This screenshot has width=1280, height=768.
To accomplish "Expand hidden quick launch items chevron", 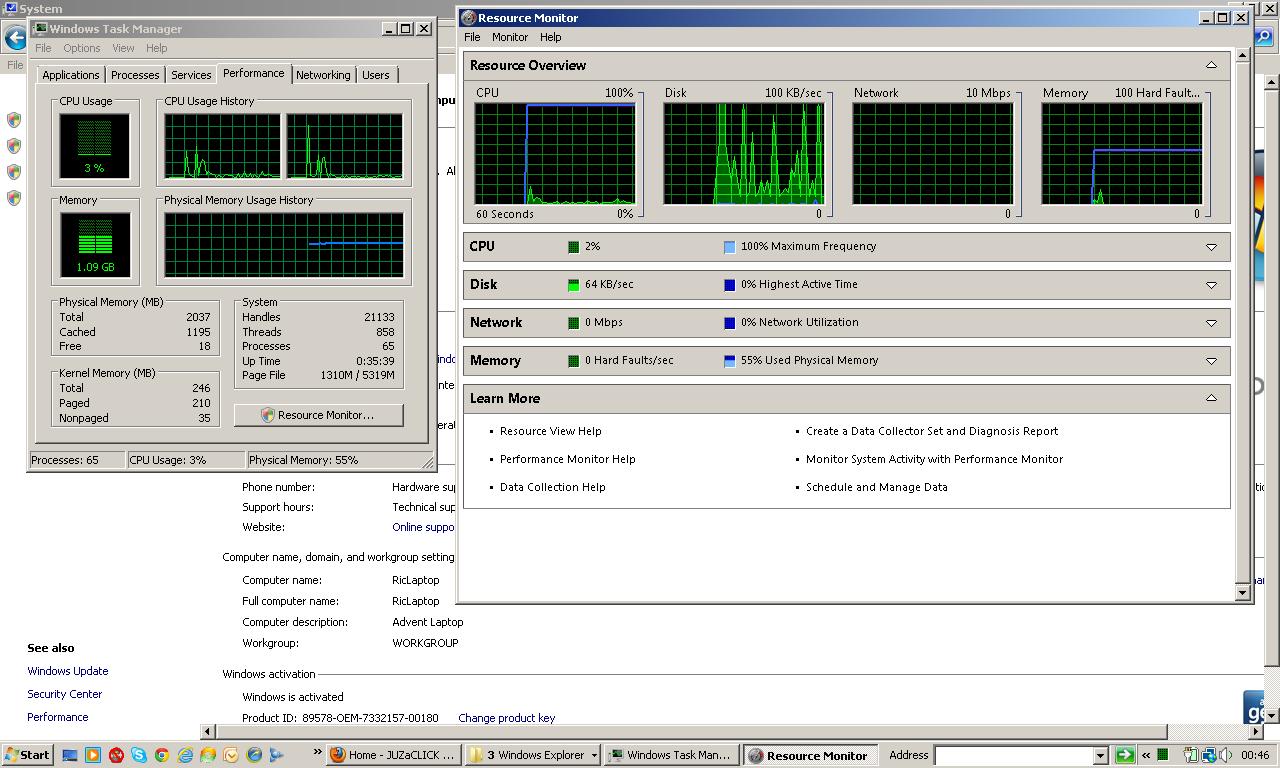I will pos(318,753).
